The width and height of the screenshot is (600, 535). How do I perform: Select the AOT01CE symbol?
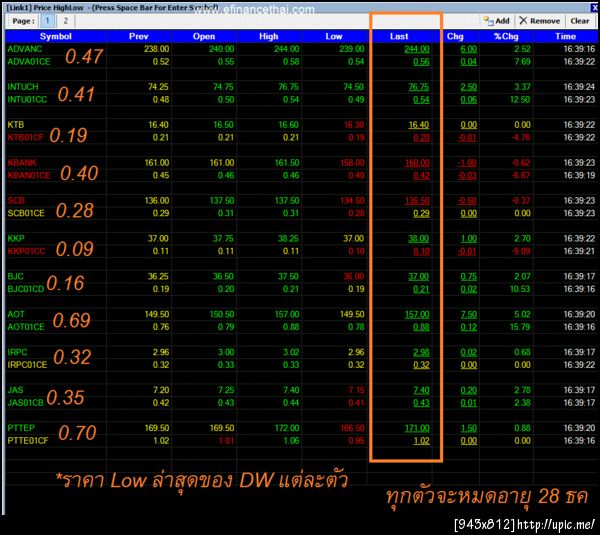coord(26,327)
